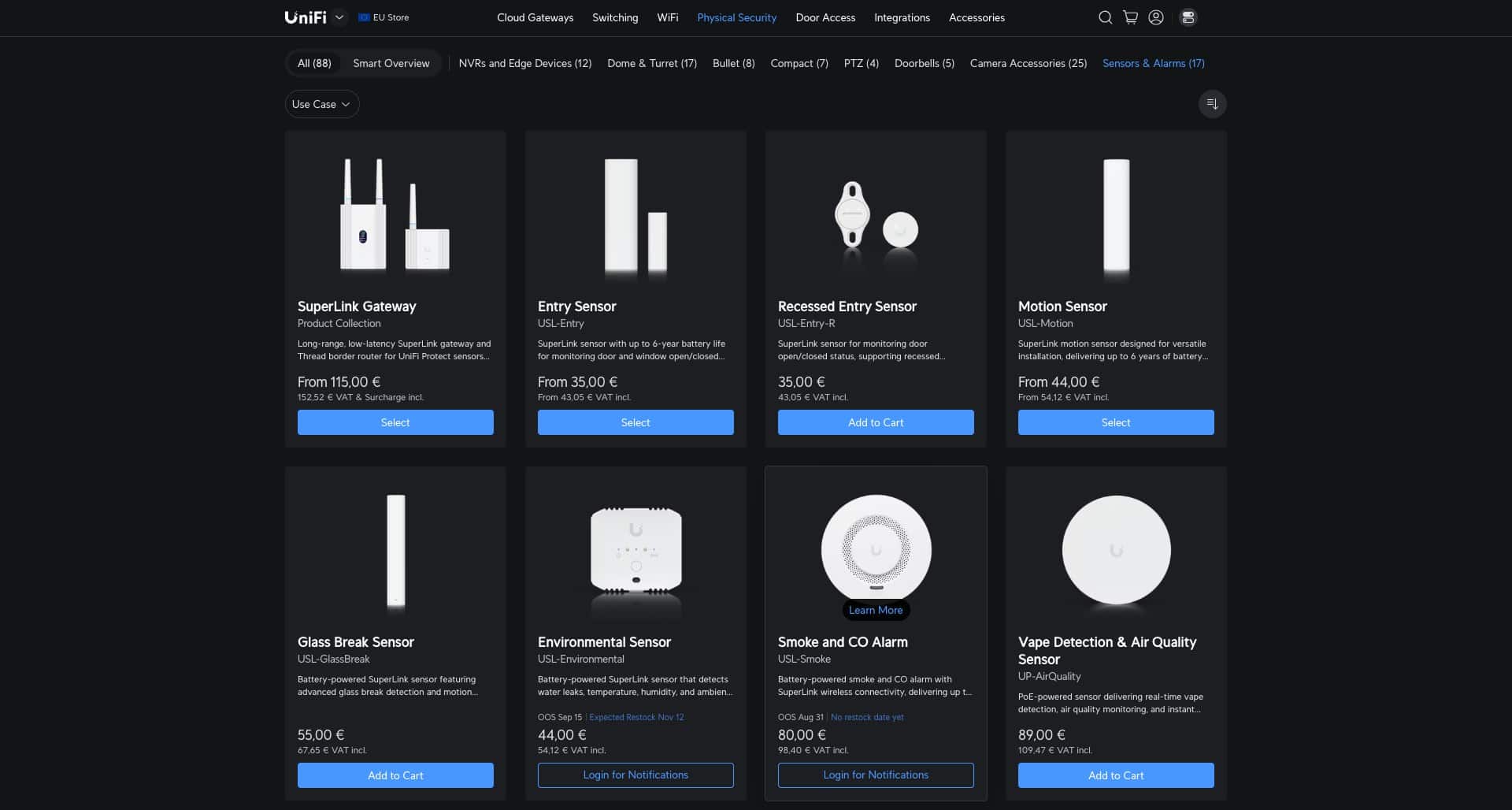This screenshot has height=810, width=1512.
Task: Open Cloud Gateways menu
Action: tap(535, 17)
